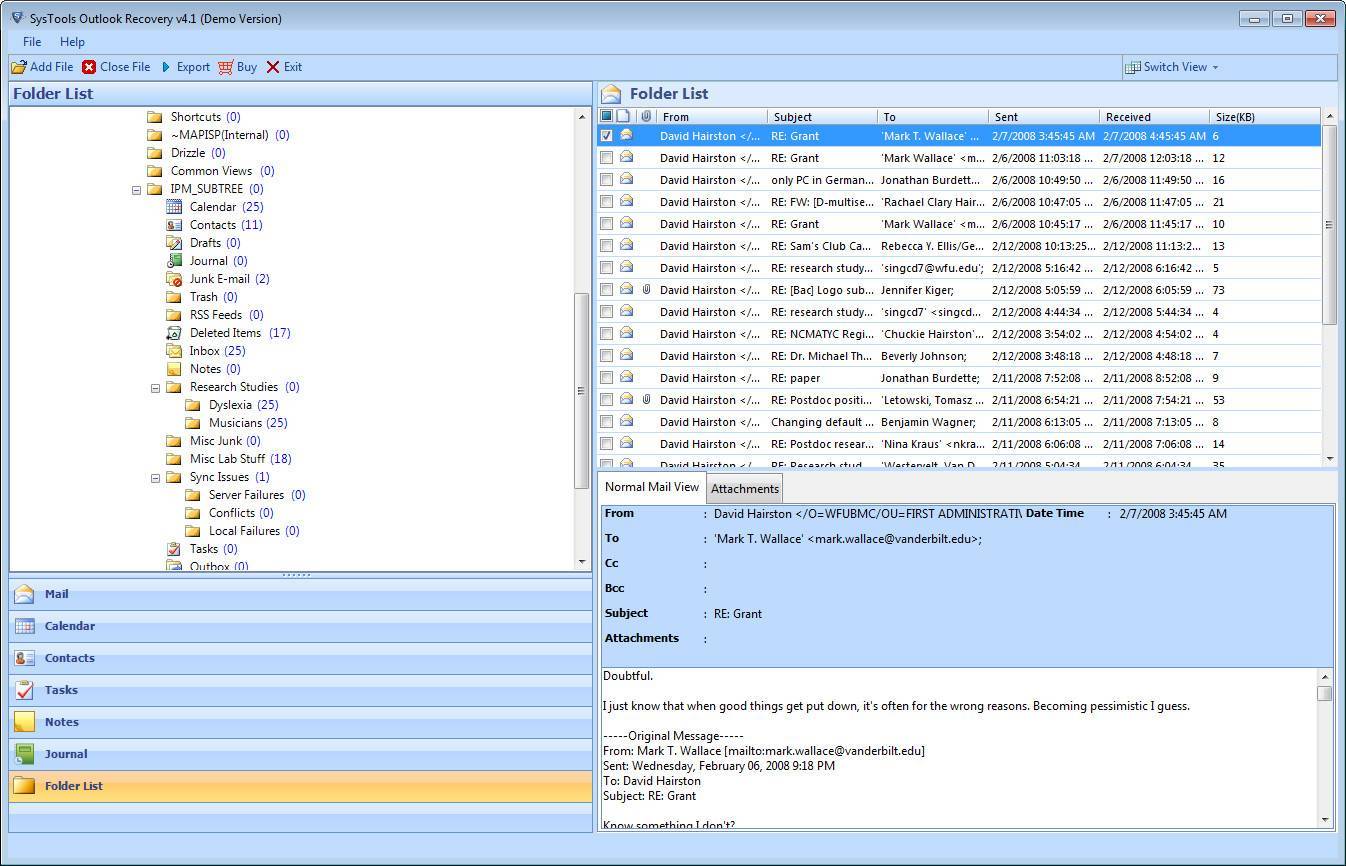This screenshot has width=1346, height=866.
Task: Click the email list vertical scrollbar thumb
Action: [x=1329, y=225]
